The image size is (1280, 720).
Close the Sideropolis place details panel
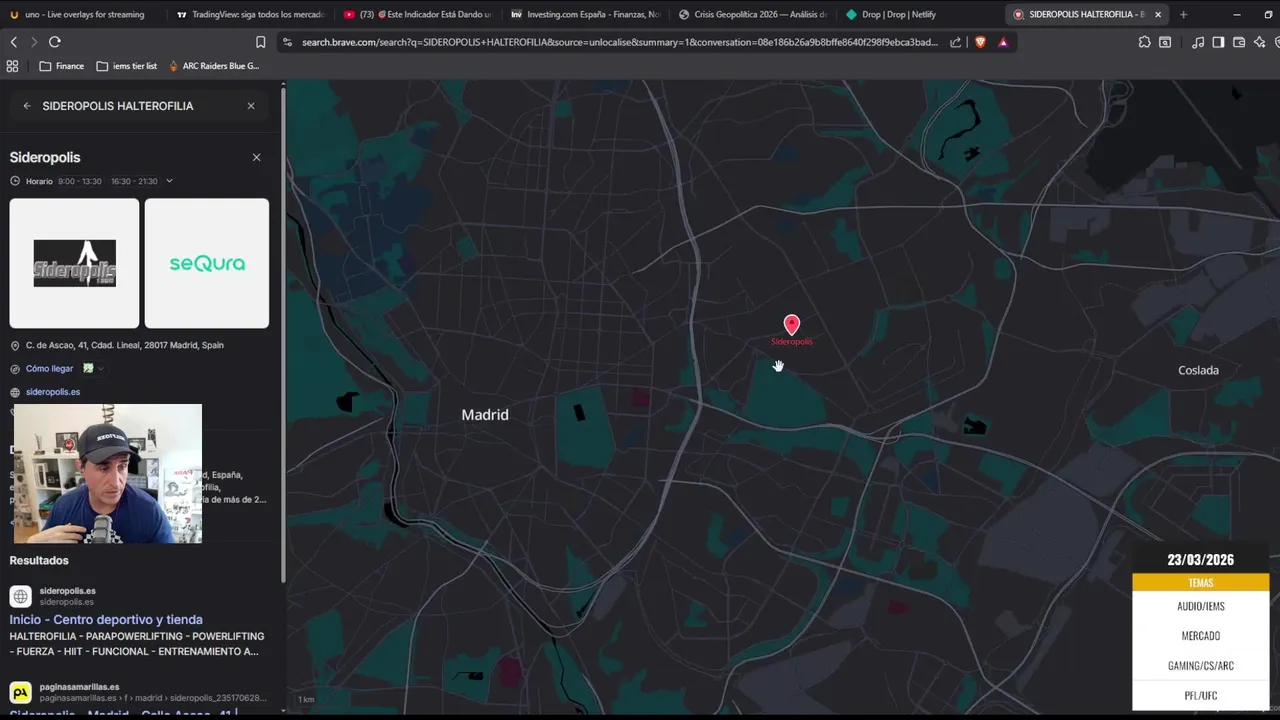256,157
